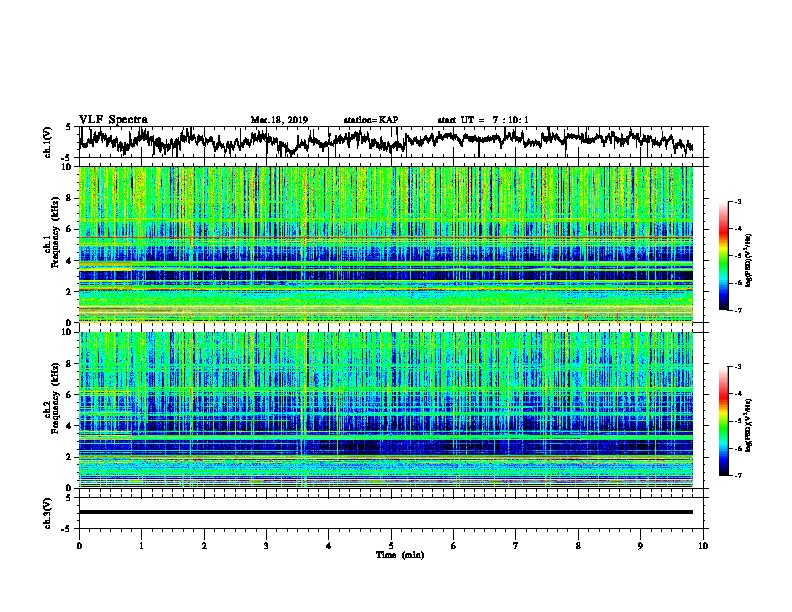Select the "start UT = 7 : 10: 1" text
This screenshot has height=612, width=792.
[483, 120]
